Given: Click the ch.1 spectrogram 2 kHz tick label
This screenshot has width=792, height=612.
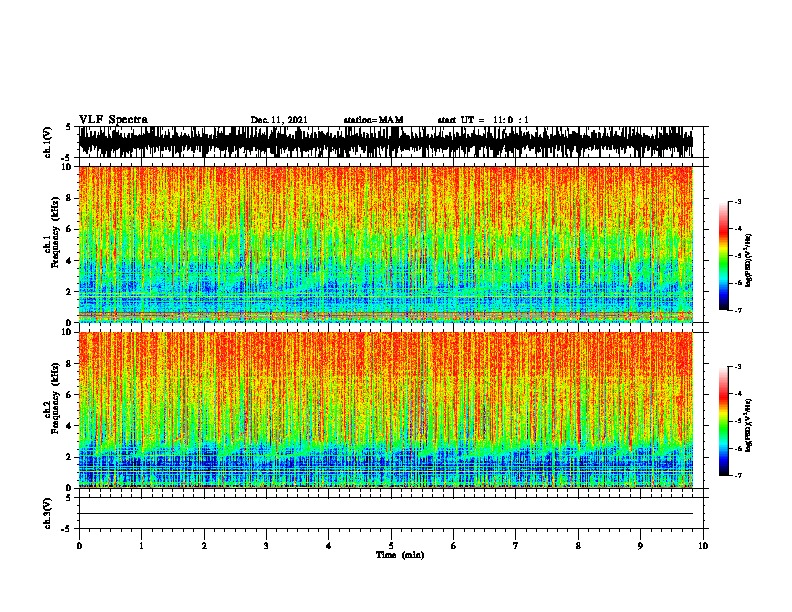Looking at the screenshot, I should click(70, 291).
